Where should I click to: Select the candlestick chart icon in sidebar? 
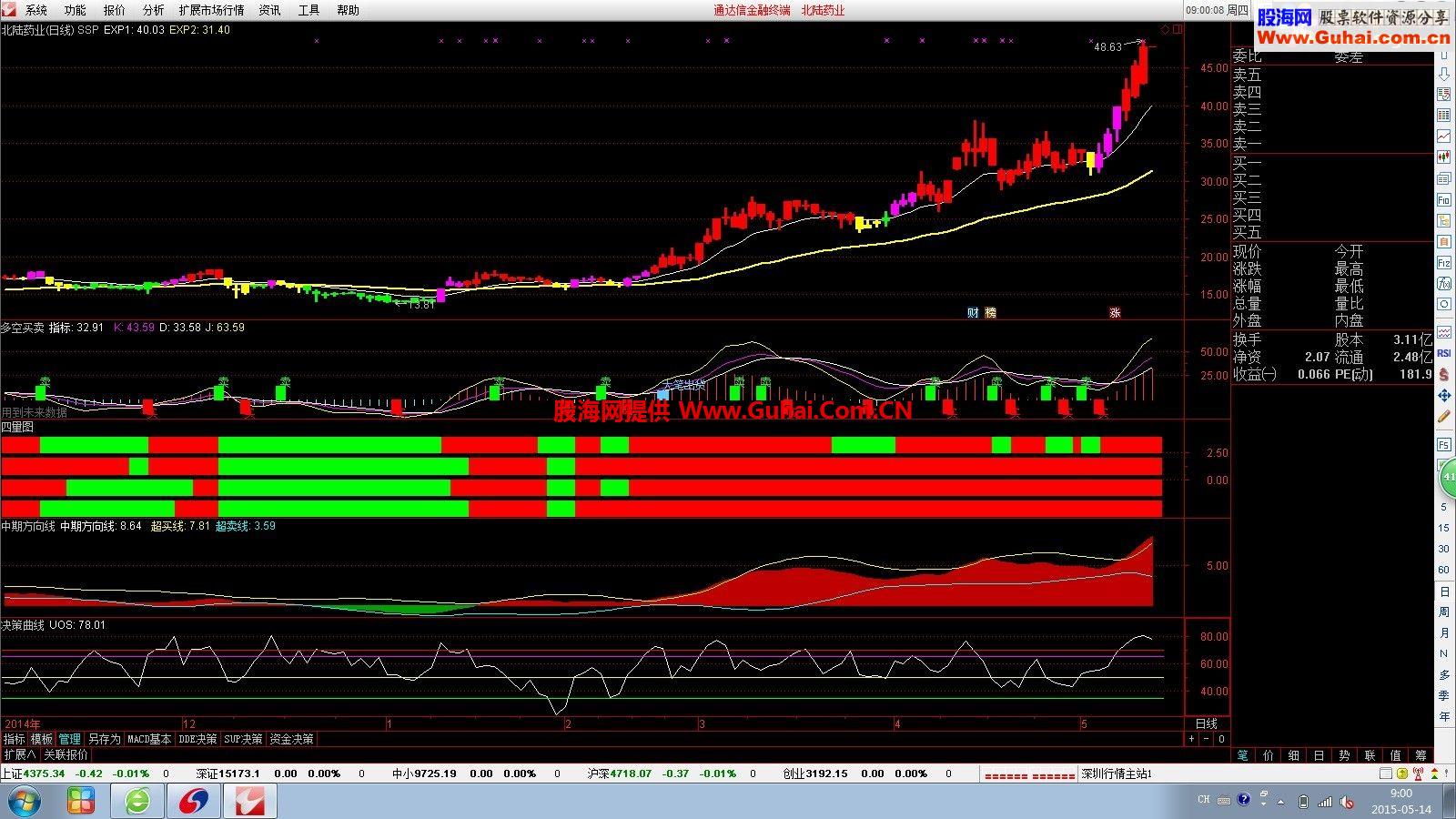pyautogui.click(x=1444, y=157)
